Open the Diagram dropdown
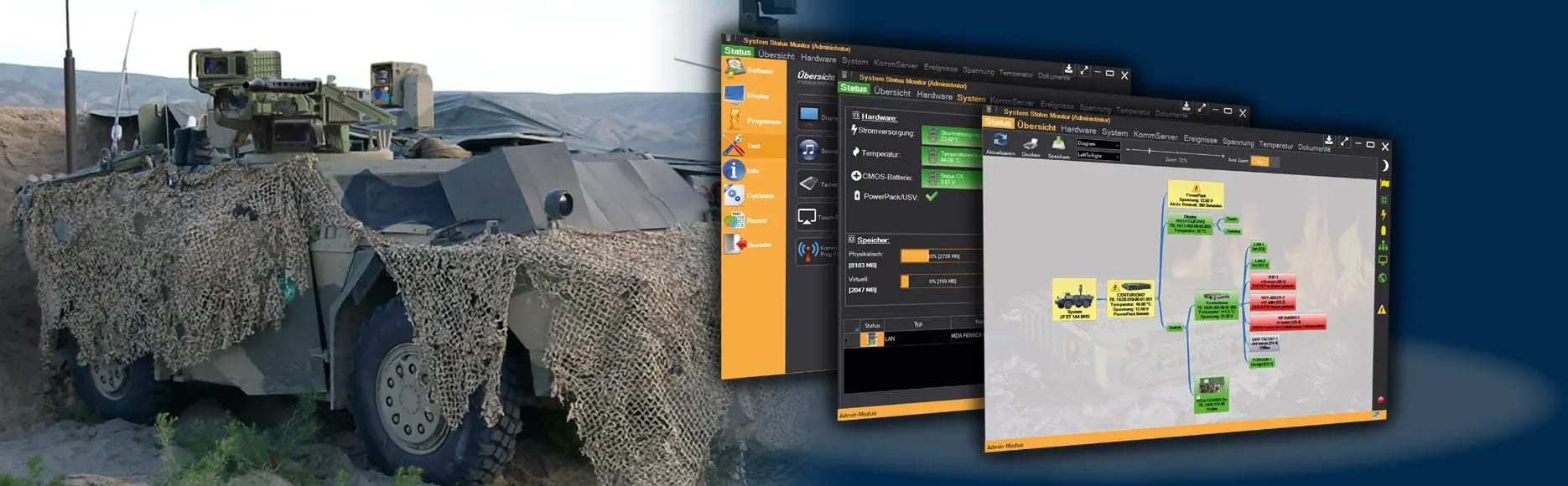Screen dimensions: 1568x486 click(x=1098, y=144)
